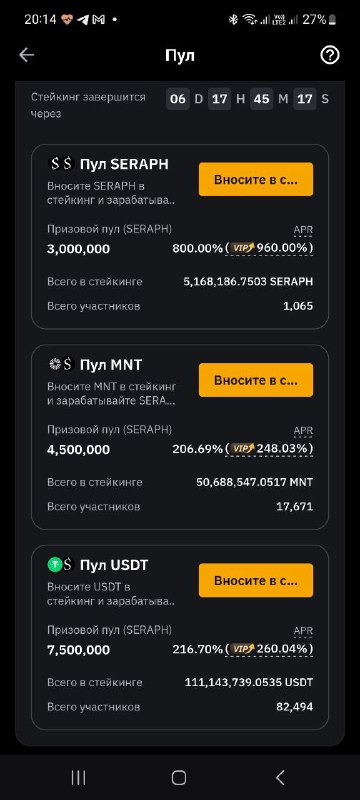The image size is (360, 800).
Task: Tap the 800.00% APR value
Action: point(197,248)
